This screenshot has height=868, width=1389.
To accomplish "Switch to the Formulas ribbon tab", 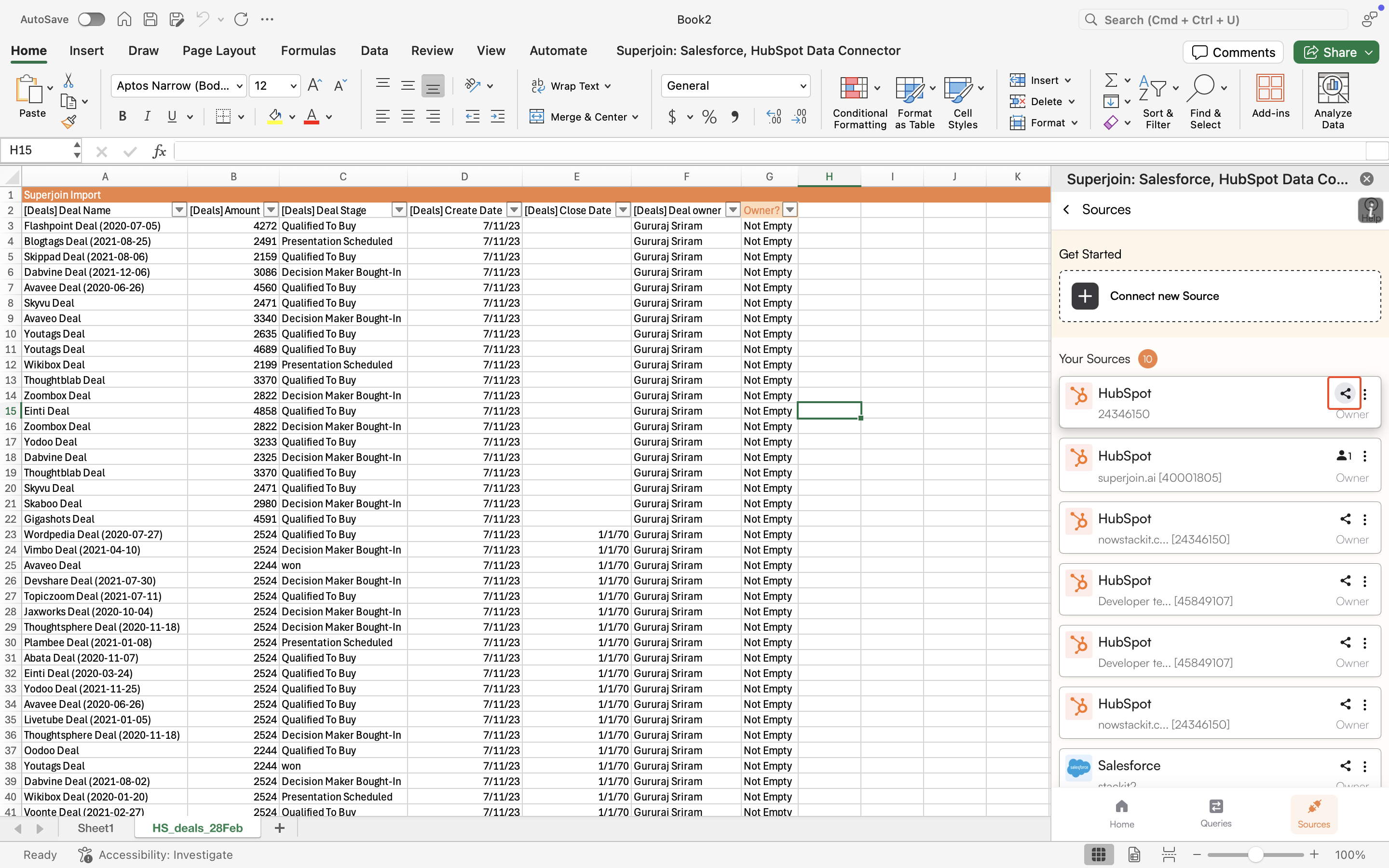I will click(x=308, y=51).
